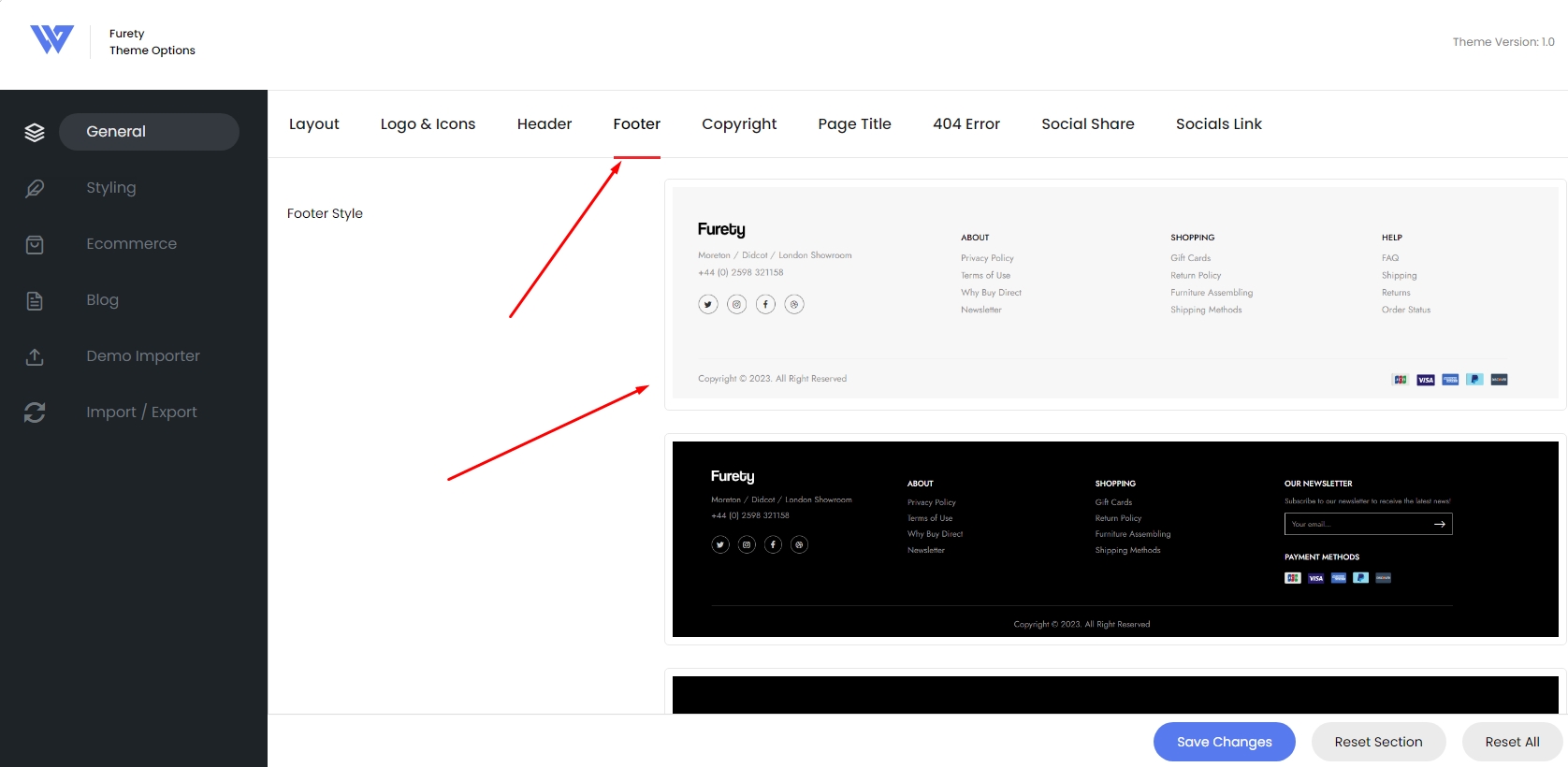Go to the Copyright tab
Screen dimensions: 1568x767
pyautogui.click(x=739, y=124)
